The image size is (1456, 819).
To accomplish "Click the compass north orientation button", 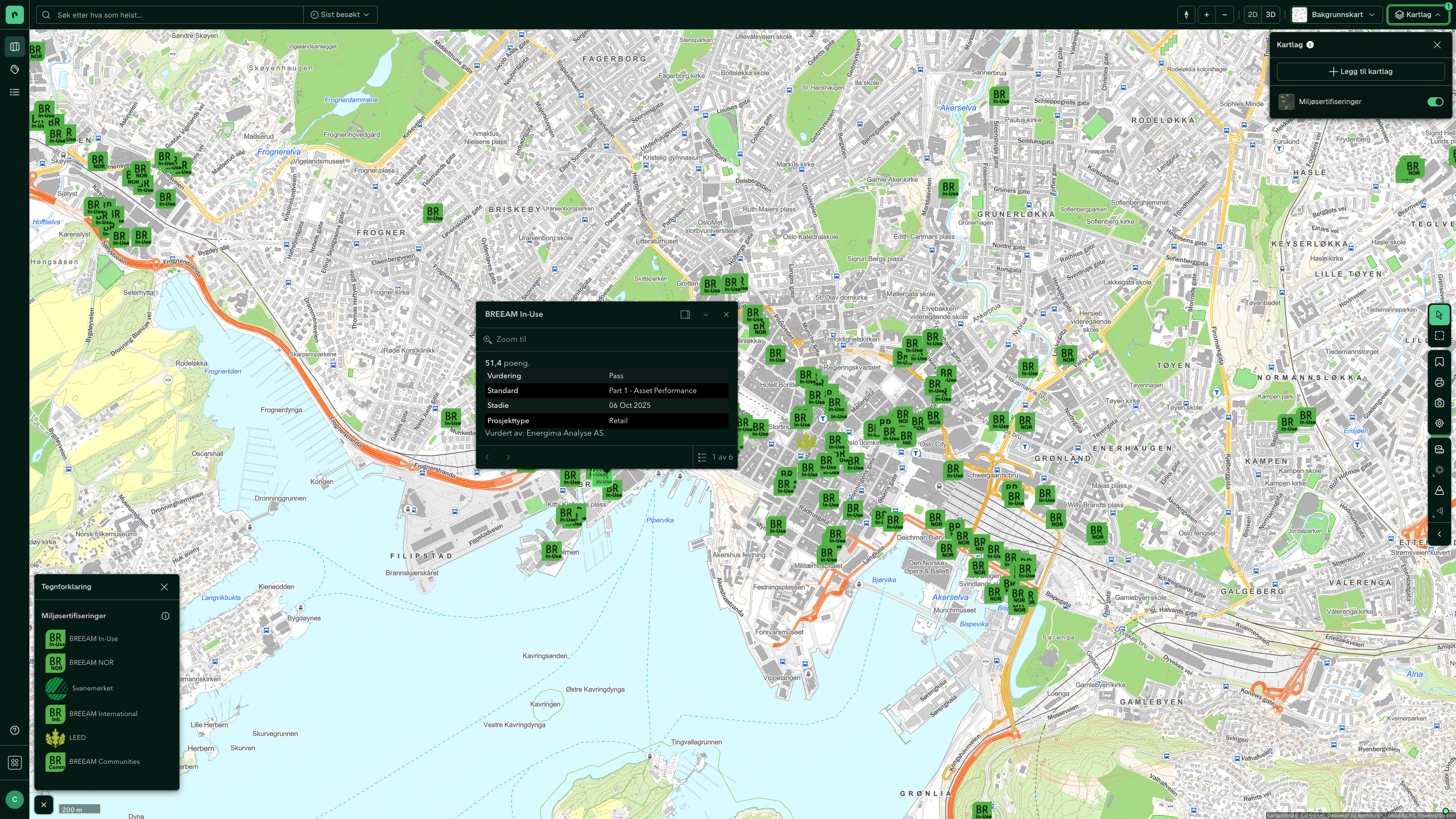I will click(x=1186, y=15).
